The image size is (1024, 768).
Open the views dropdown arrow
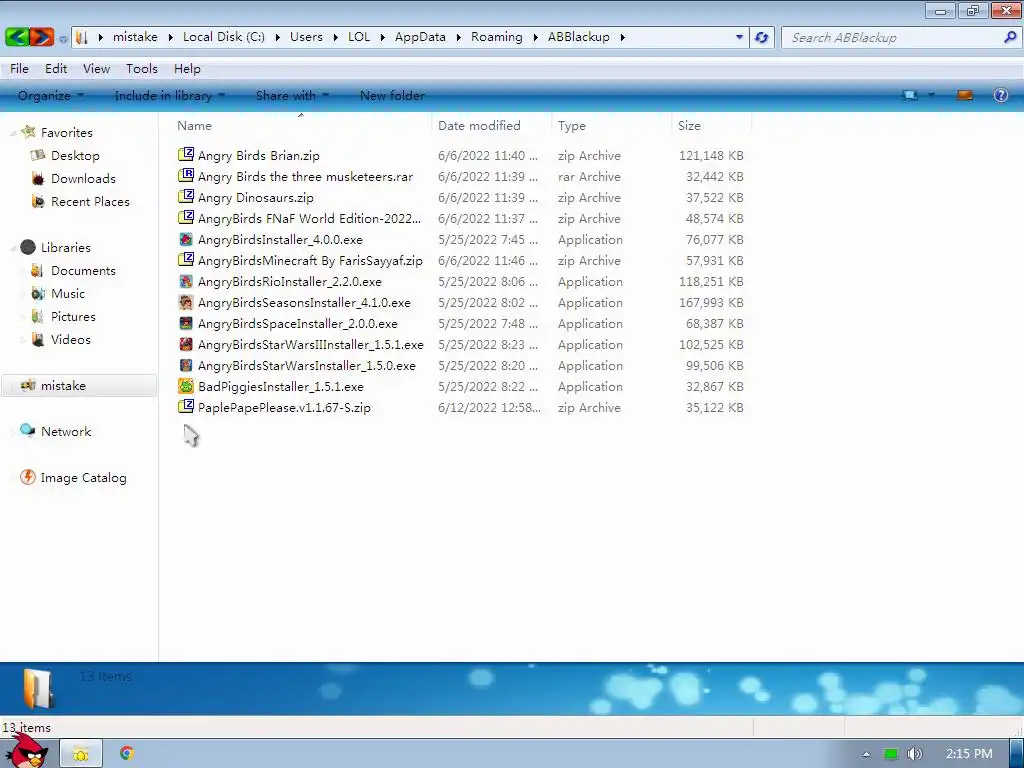tap(931, 95)
